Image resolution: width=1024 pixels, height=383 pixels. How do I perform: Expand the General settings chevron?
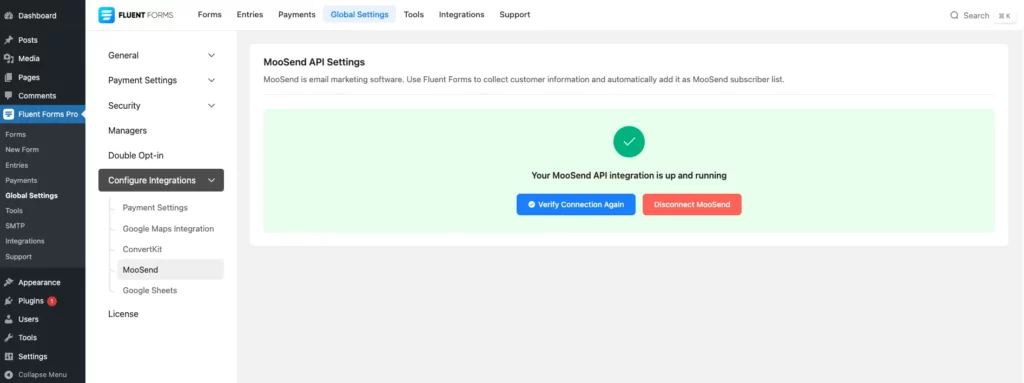[211, 56]
